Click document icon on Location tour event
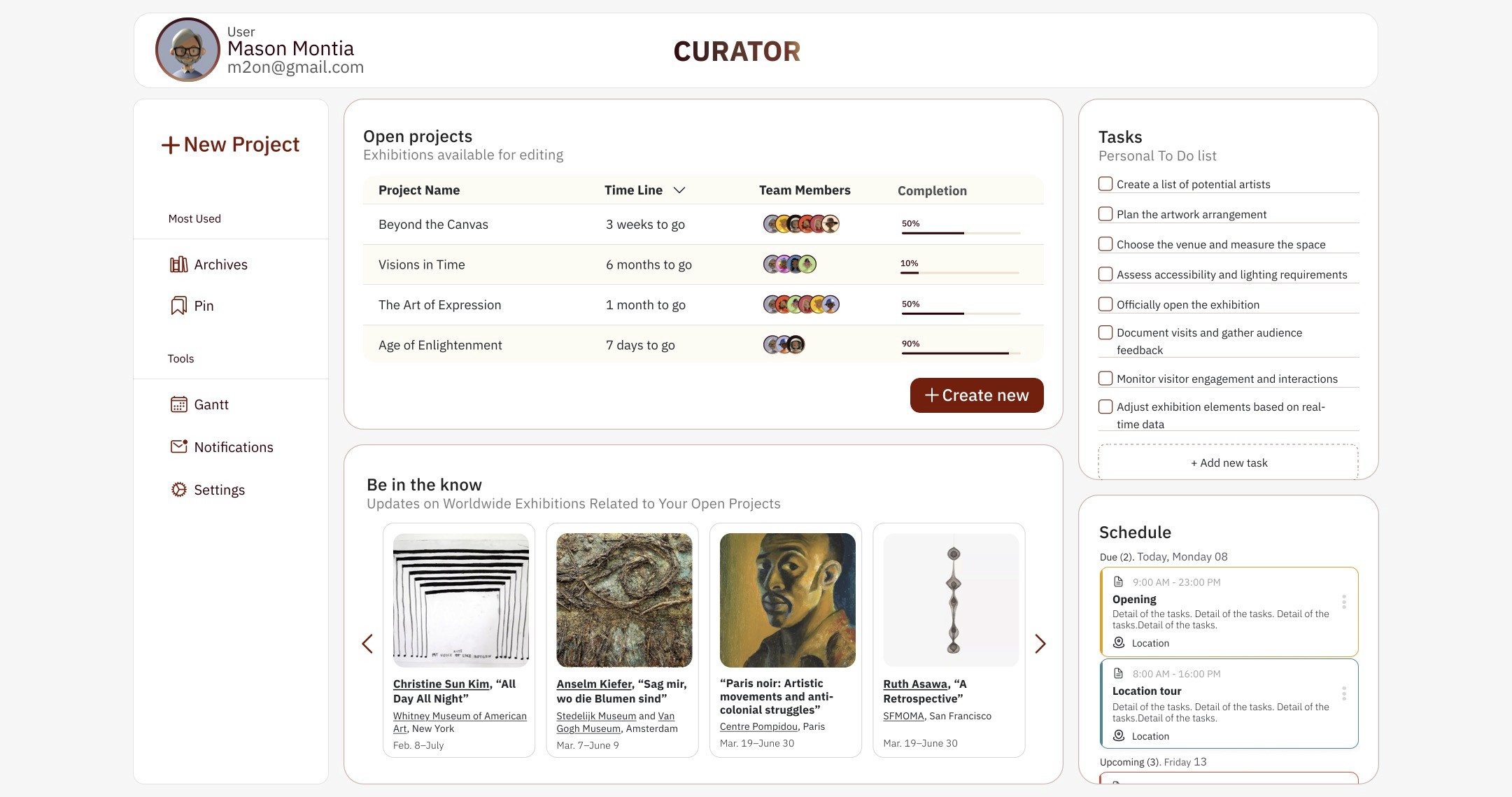The width and height of the screenshot is (1512, 797). point(1118,673)
